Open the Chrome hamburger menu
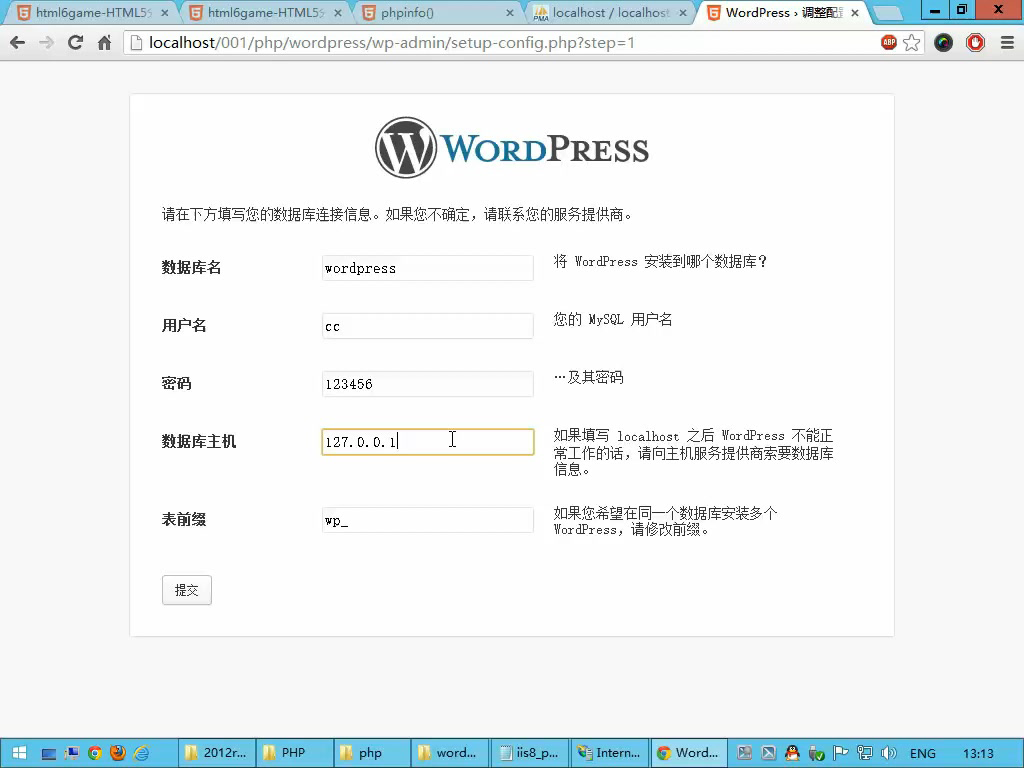1024x768 pixels. [1007, 43]
